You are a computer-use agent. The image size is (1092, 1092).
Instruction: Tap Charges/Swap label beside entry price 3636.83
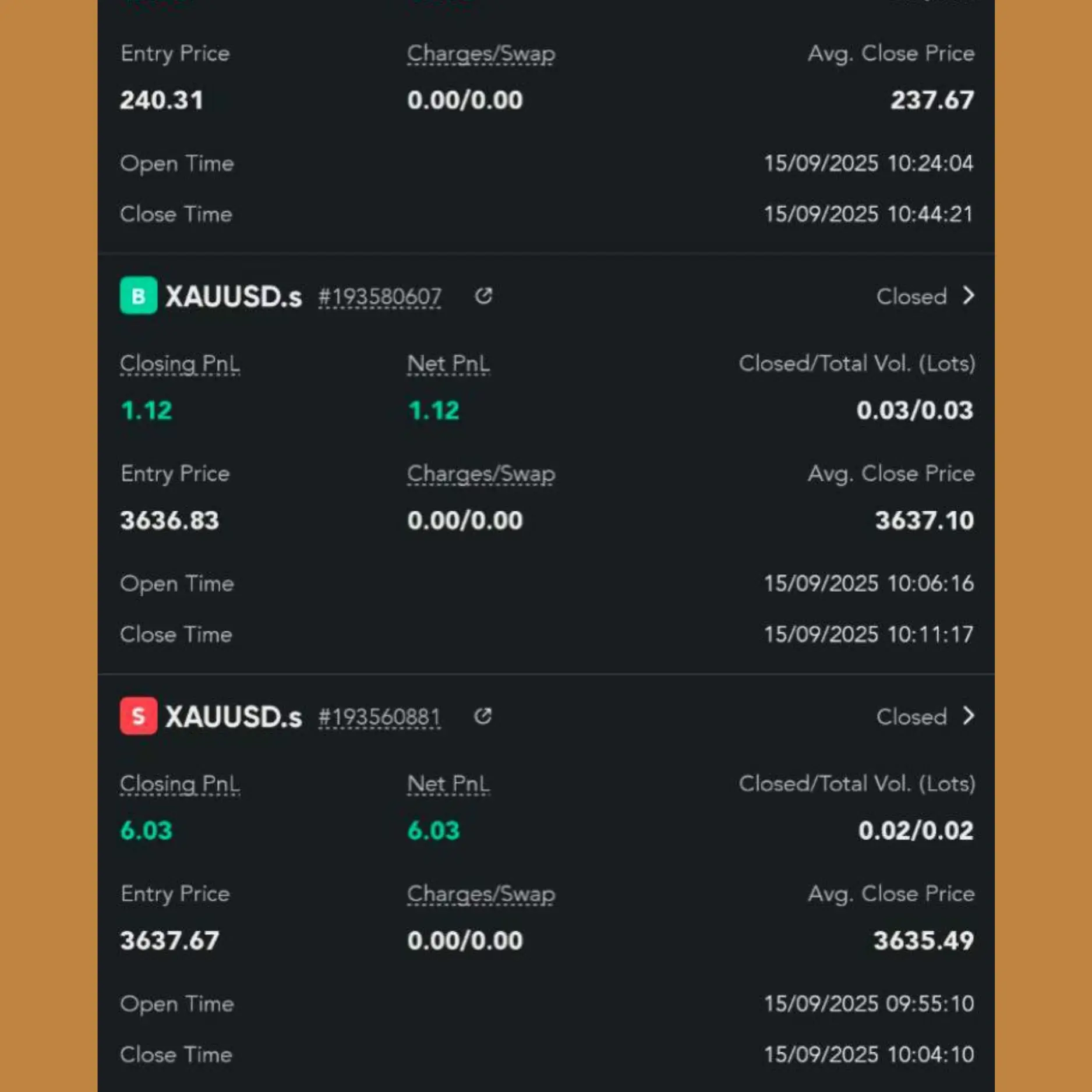[x=481, y=474]
